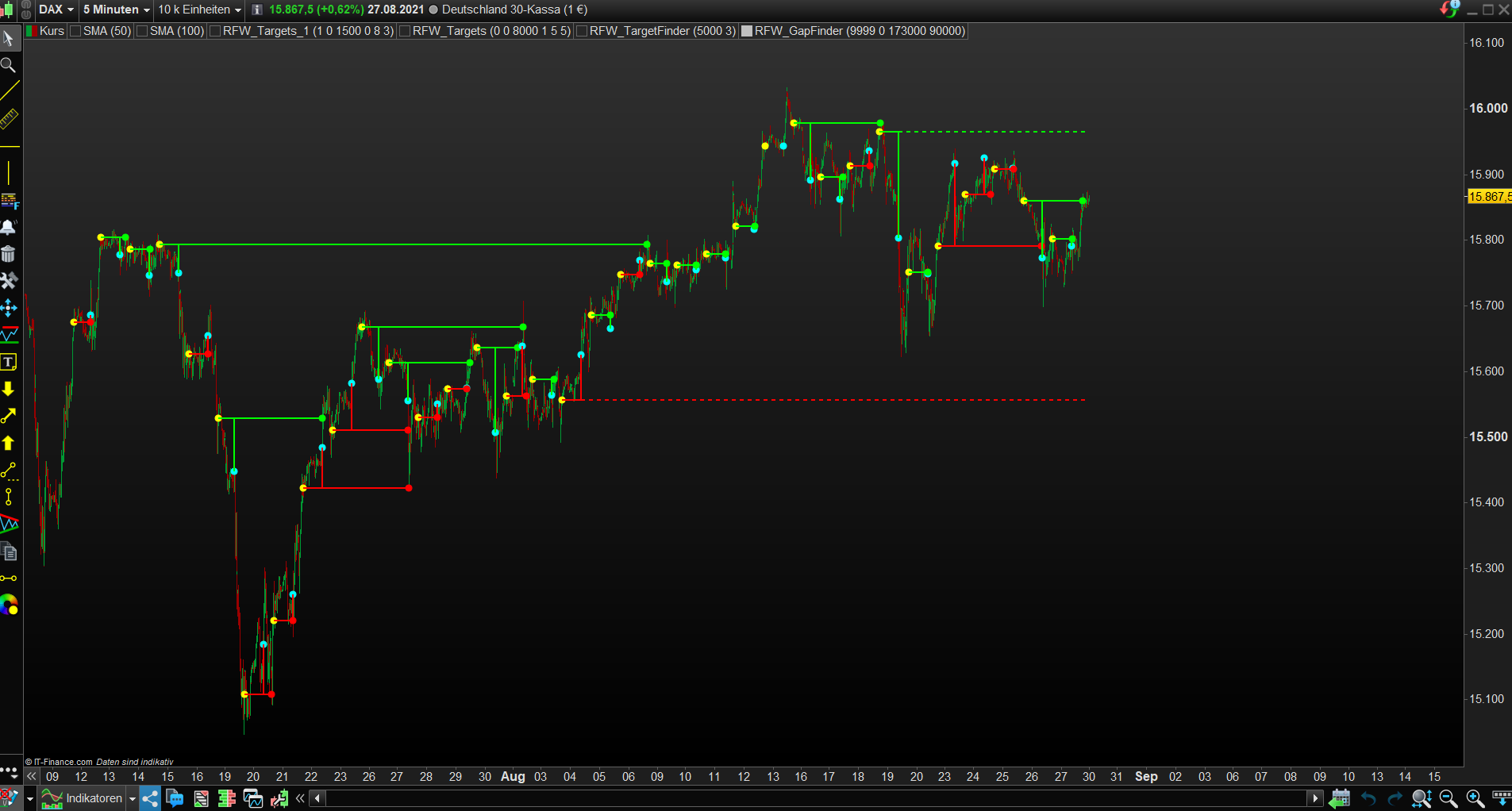1512x811 pixels.
Task: Open the alert bell tool
Action: click(x=9, y=227)
